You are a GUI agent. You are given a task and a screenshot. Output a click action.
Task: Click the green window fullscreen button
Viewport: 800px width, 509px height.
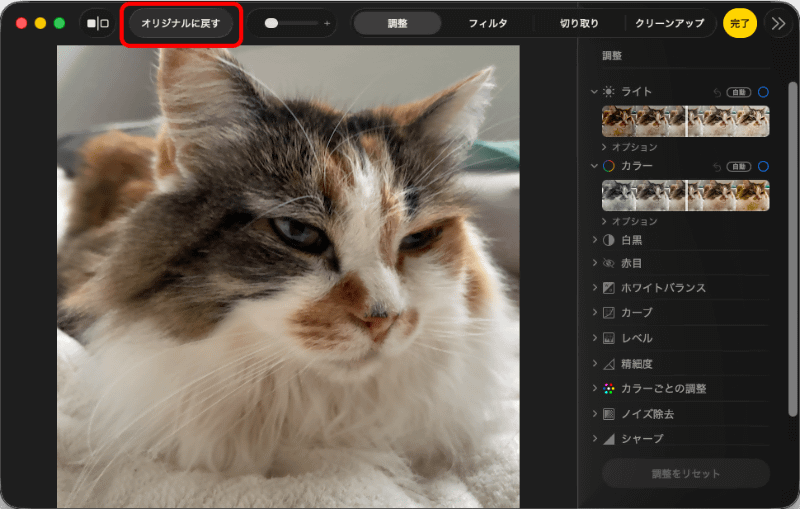[x=59, y=23]
